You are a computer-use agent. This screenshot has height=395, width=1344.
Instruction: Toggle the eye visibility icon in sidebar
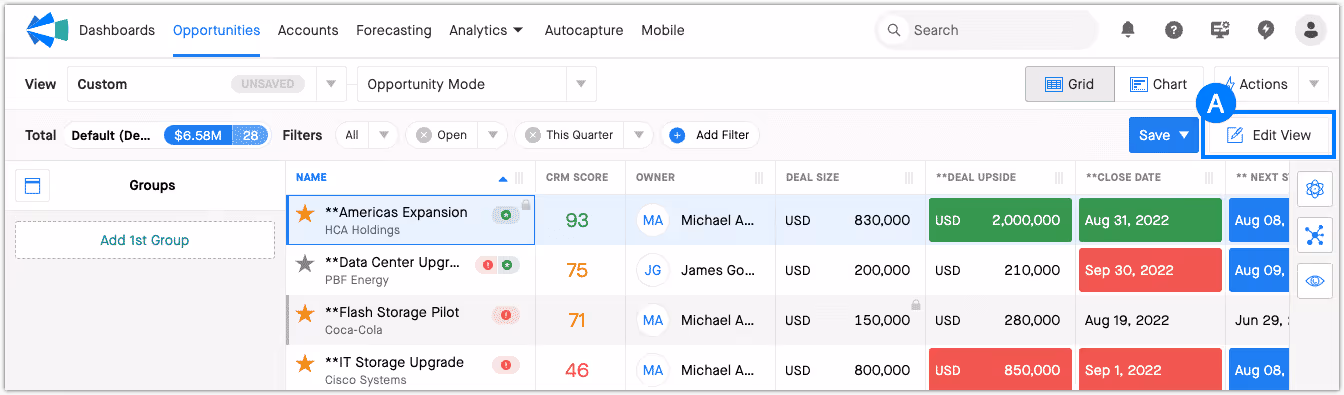(x=1314, y=281)
